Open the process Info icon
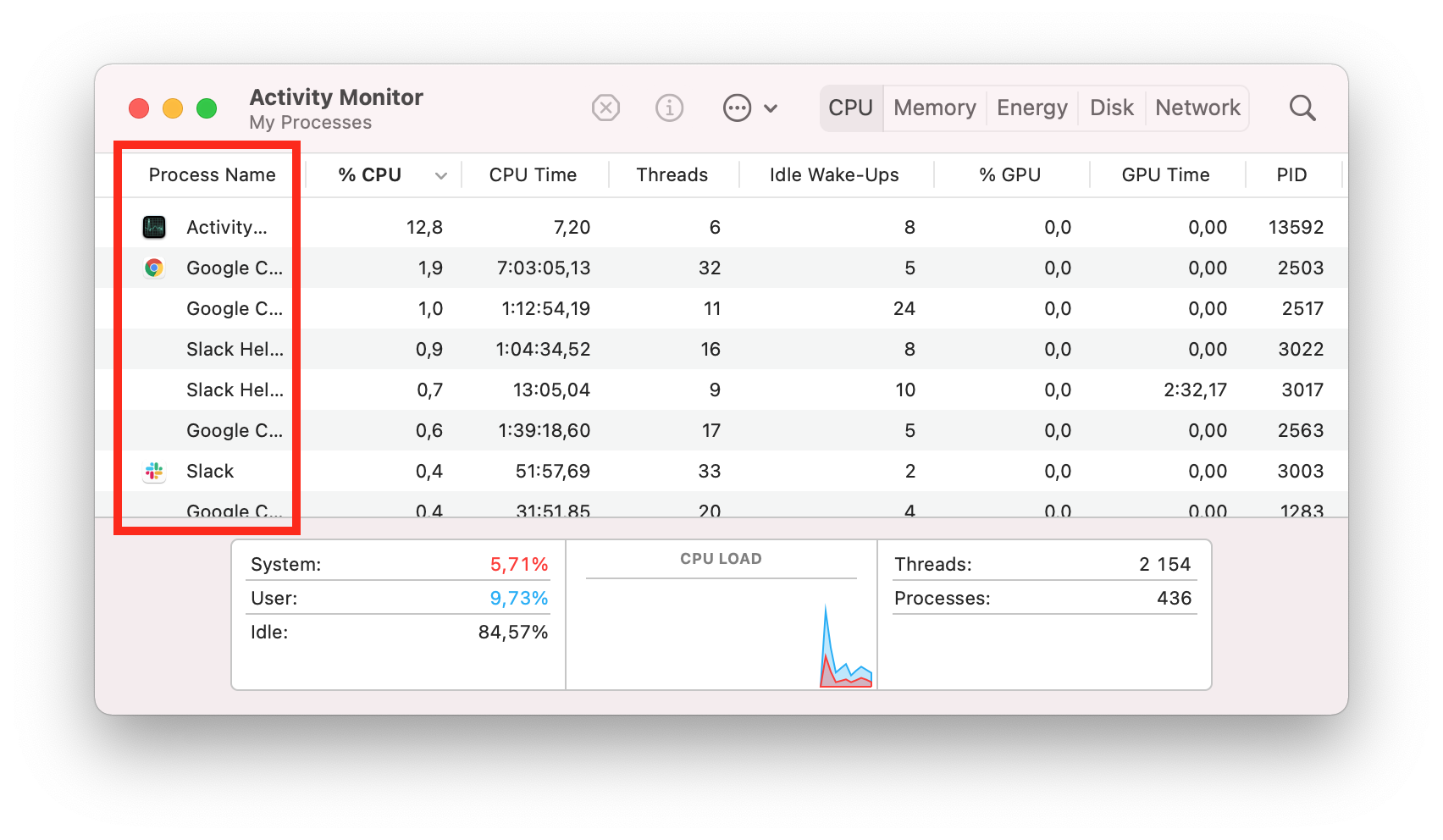 point(669,108)
